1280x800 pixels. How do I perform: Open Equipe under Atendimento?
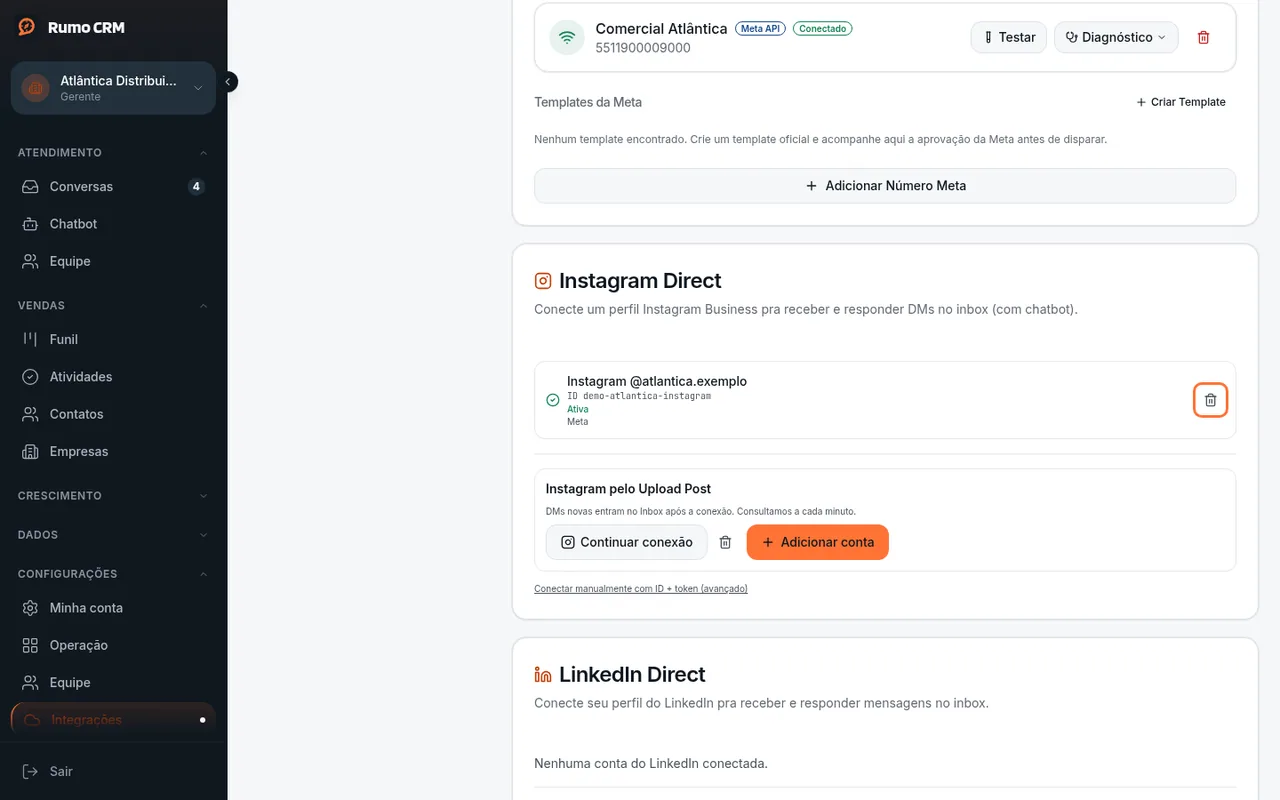[113, 261]
